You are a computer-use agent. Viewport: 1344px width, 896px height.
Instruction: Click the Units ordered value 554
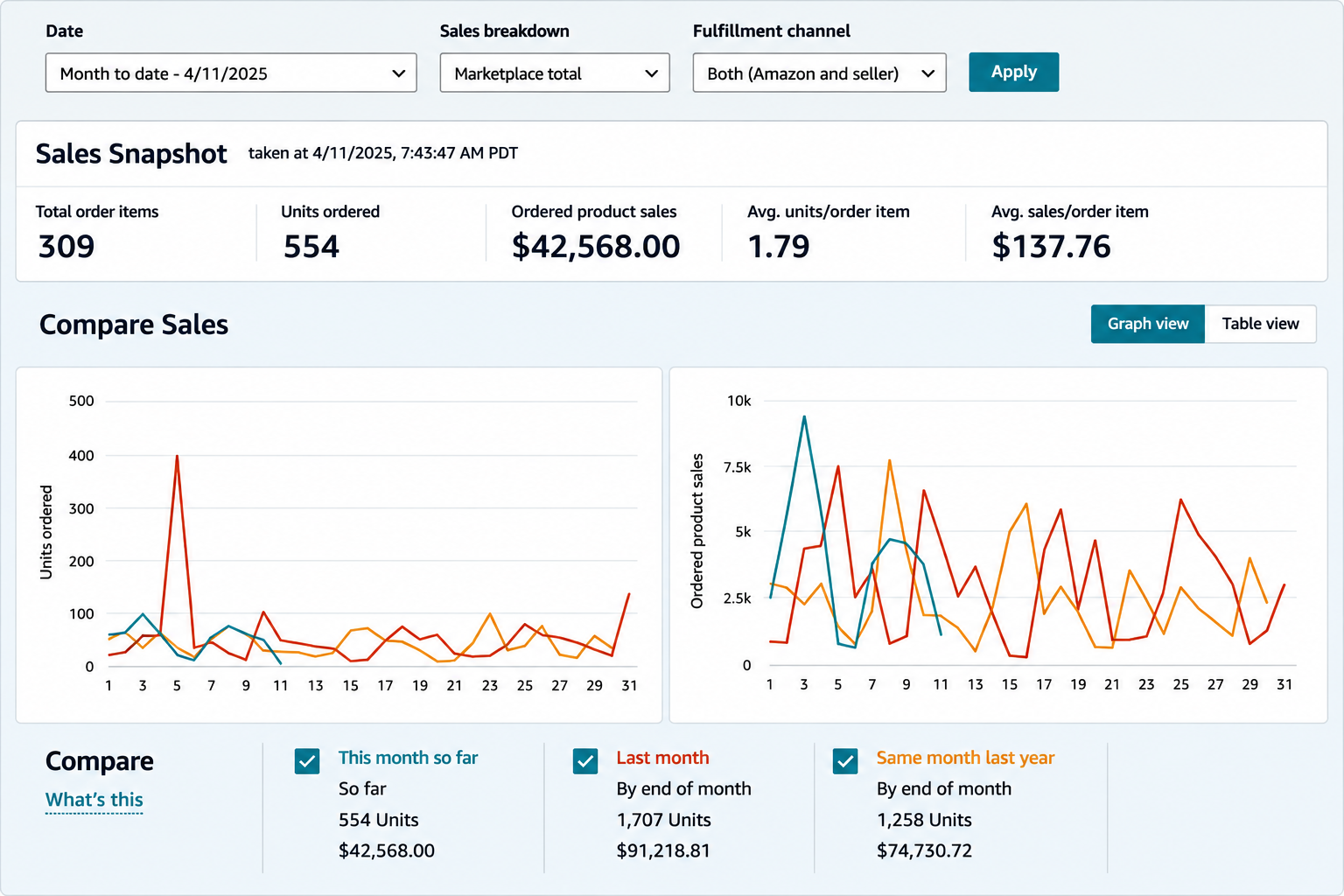[311, 247]
